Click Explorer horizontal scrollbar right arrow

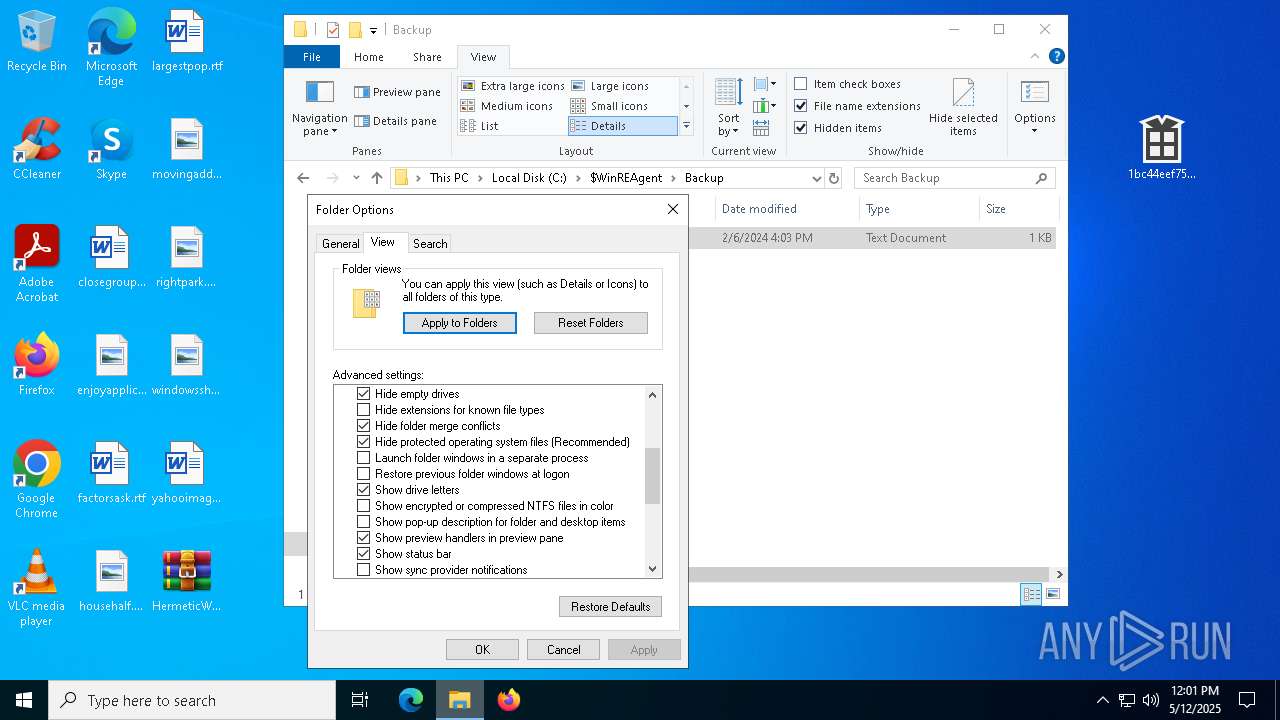tap(1059, 575)
